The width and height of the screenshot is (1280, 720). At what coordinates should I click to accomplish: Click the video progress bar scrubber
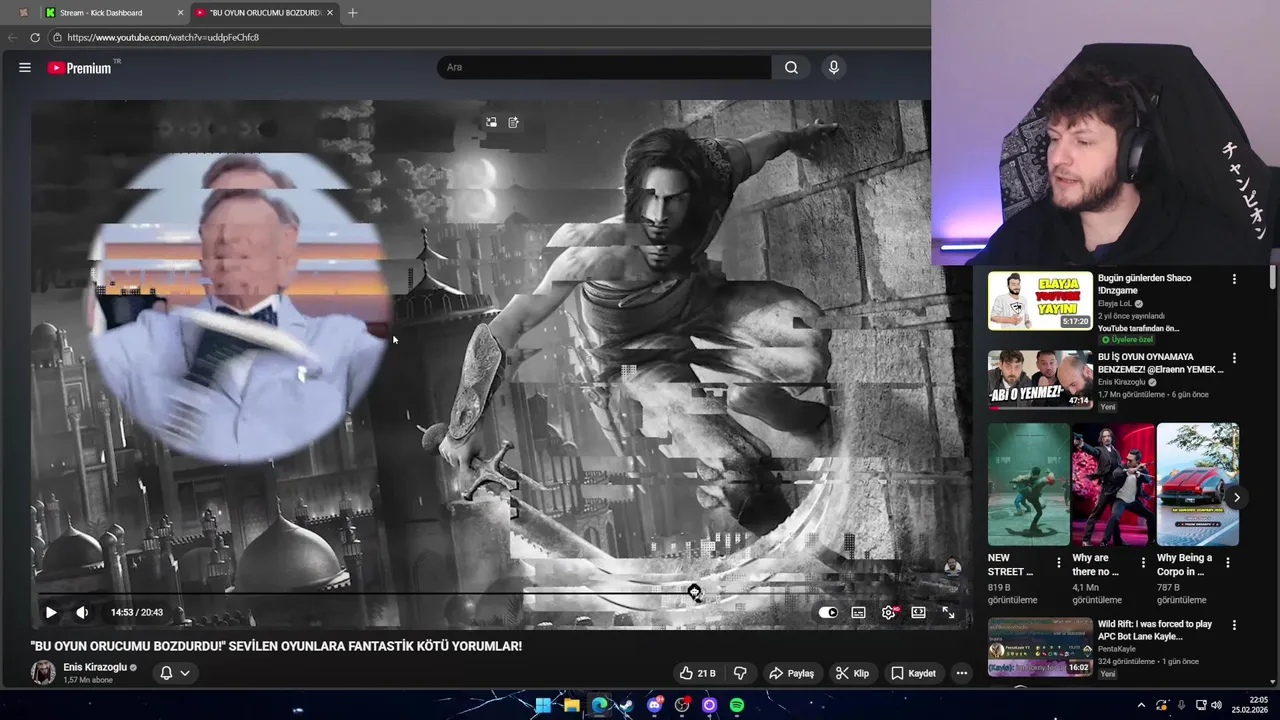(695, 593)
